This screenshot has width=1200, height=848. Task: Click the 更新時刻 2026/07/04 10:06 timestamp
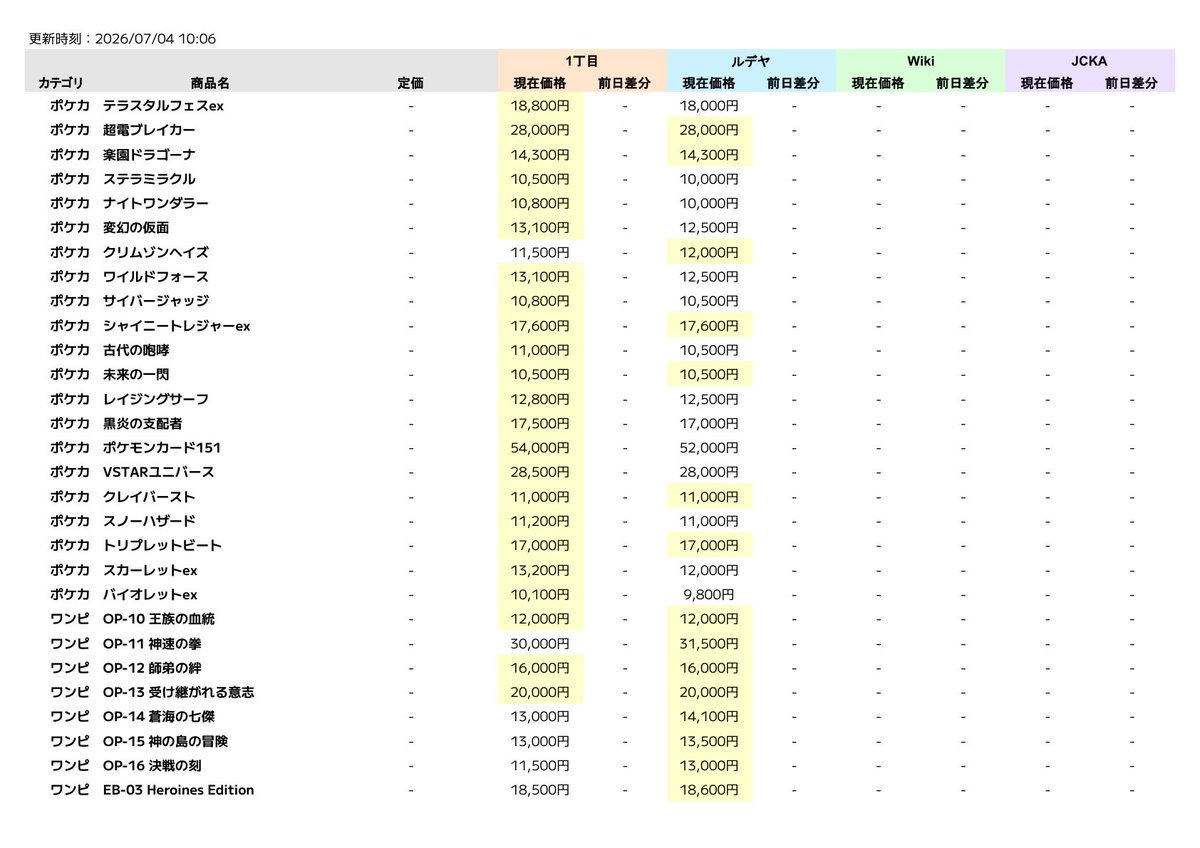[x=122, y=39]
